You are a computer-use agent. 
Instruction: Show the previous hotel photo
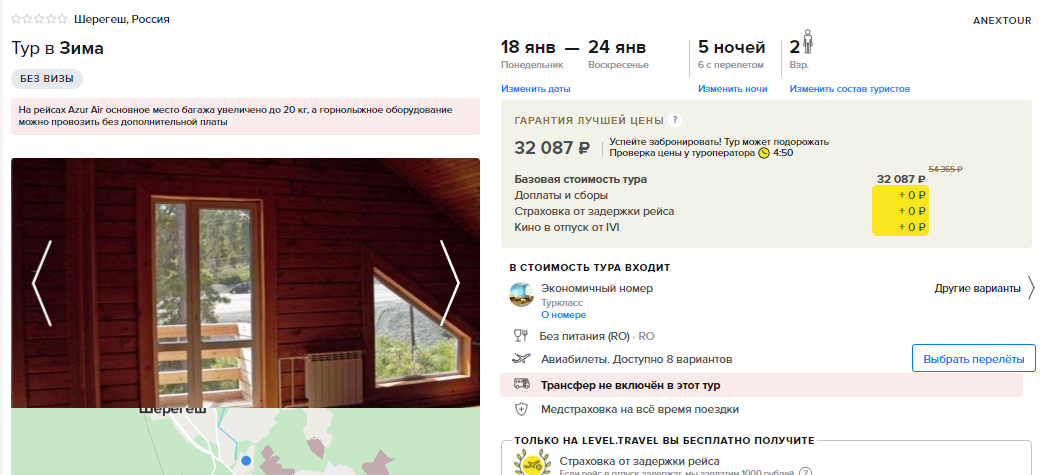tap(42, 283)
